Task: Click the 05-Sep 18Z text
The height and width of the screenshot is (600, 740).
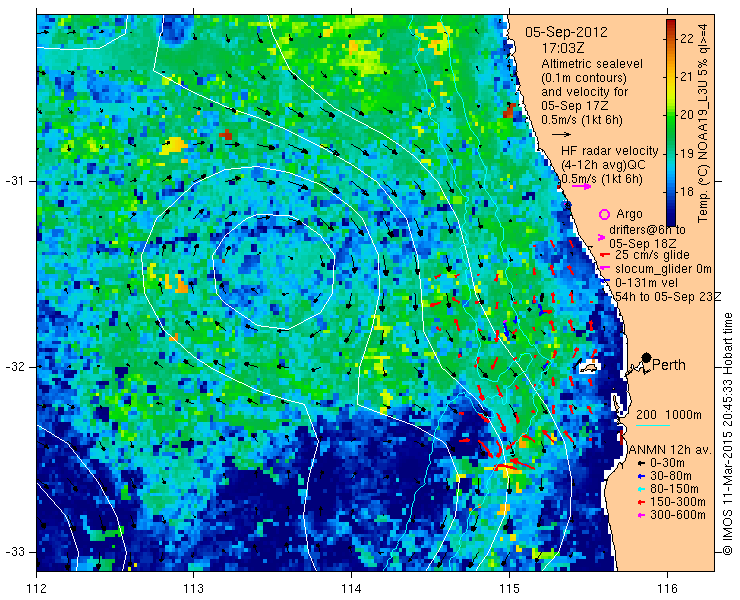Action: tap(642, 244)
